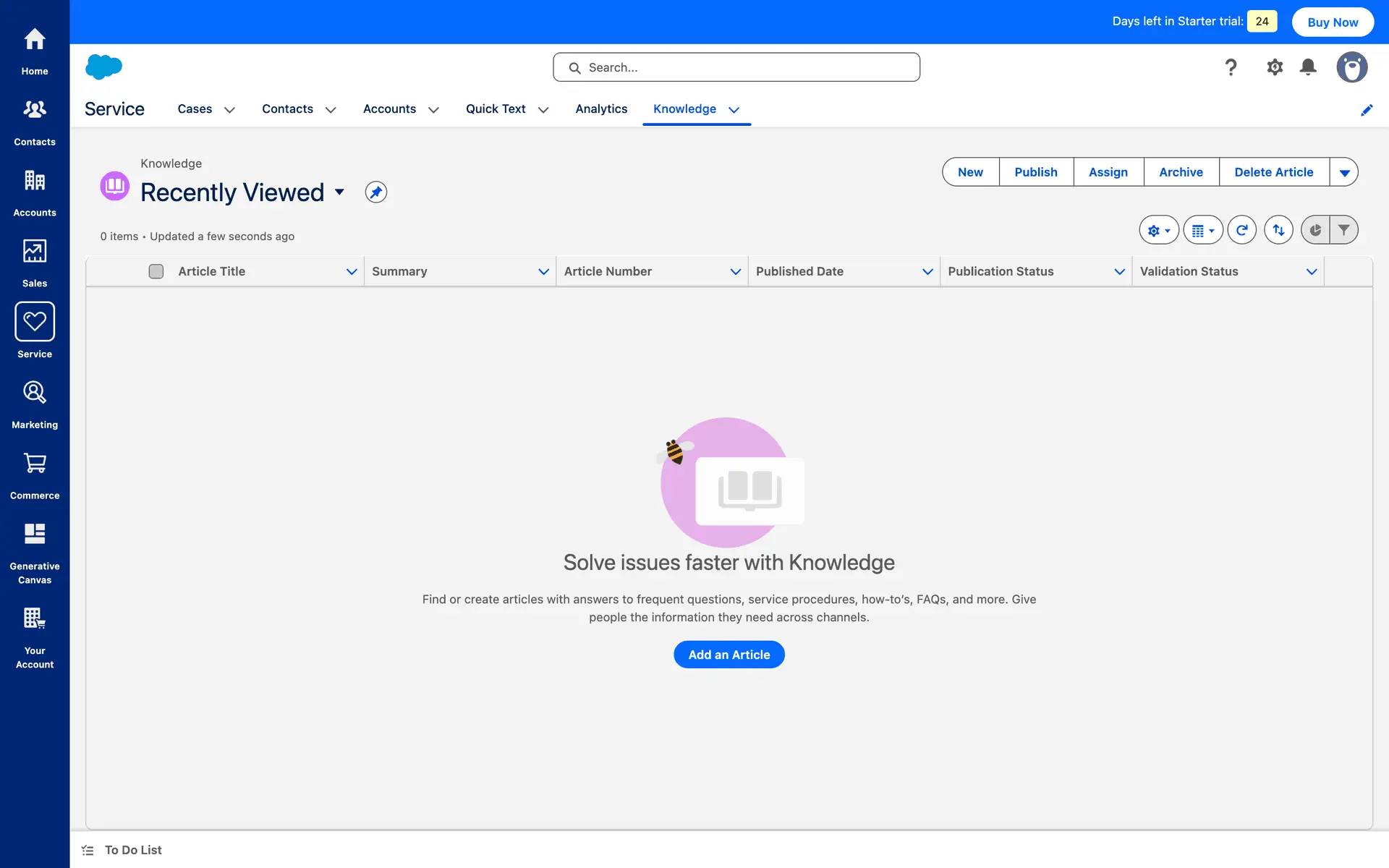The width and height of the screenshot is (1389, 868).
Task: Open the Setup gear menu
Action: tap(1274, 67)
